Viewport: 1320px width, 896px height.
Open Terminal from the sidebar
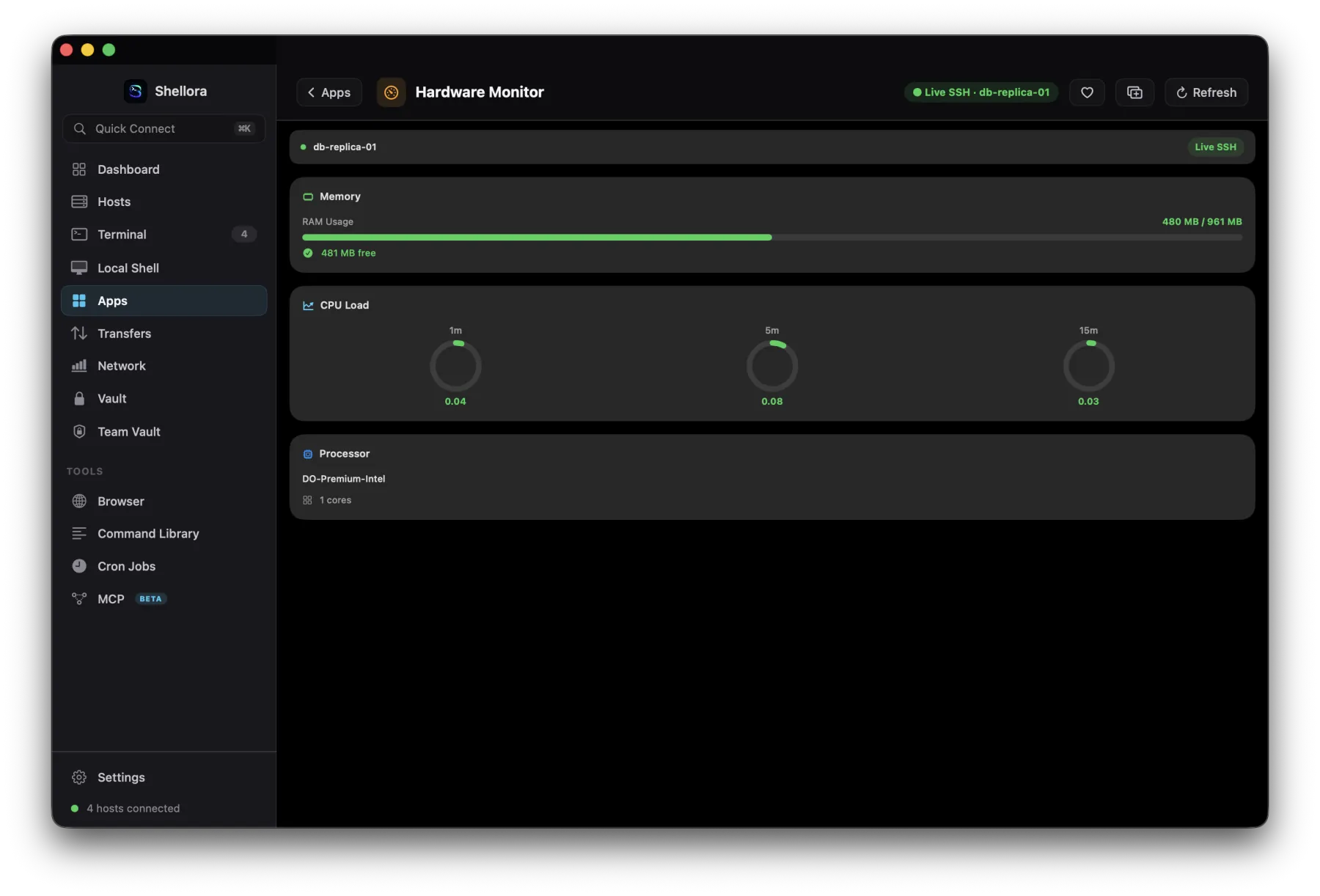click(164, 235)
